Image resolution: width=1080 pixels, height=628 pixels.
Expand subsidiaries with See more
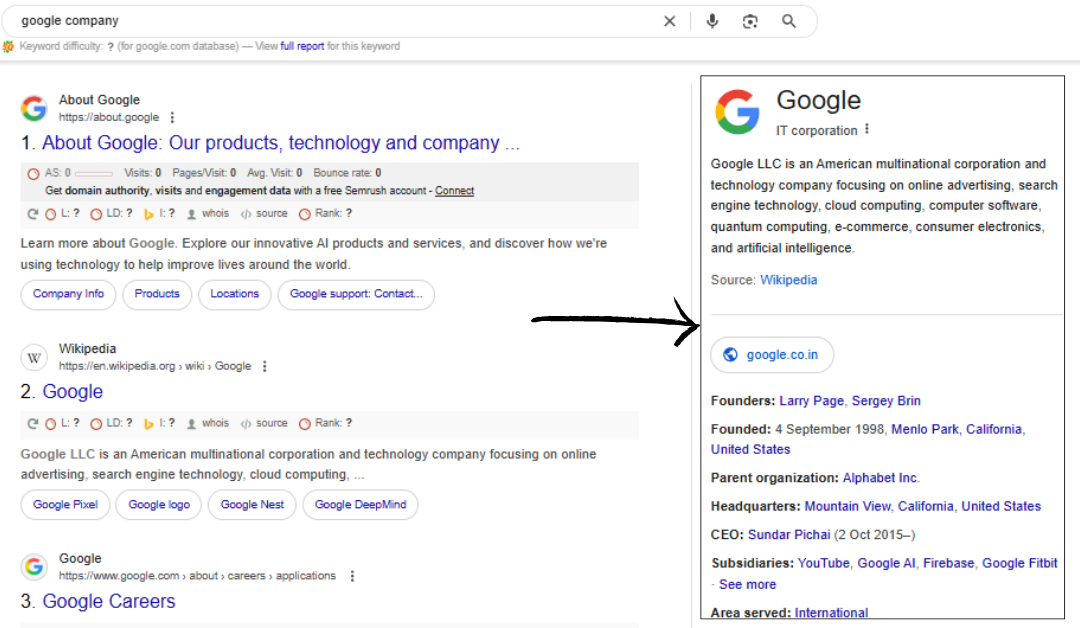[x=747, y=584]
